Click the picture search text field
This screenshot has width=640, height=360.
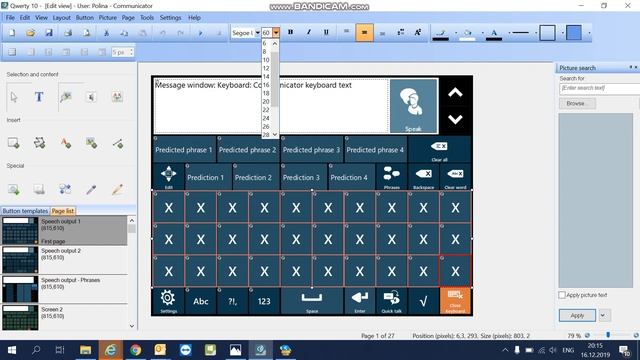[599, 88]
